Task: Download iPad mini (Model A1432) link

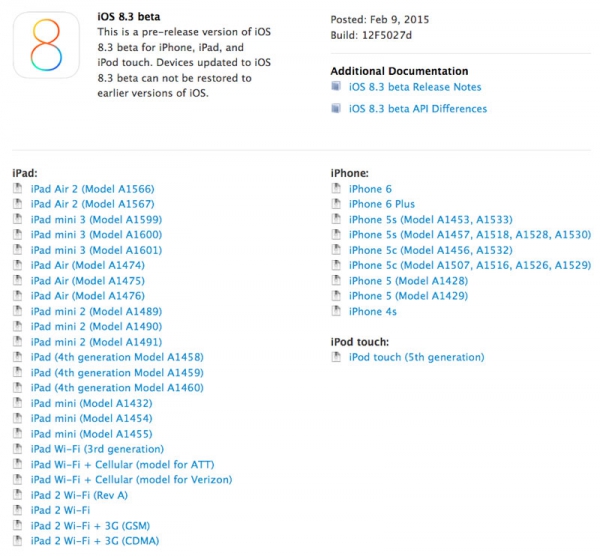Action: click(x=91, y=403)
